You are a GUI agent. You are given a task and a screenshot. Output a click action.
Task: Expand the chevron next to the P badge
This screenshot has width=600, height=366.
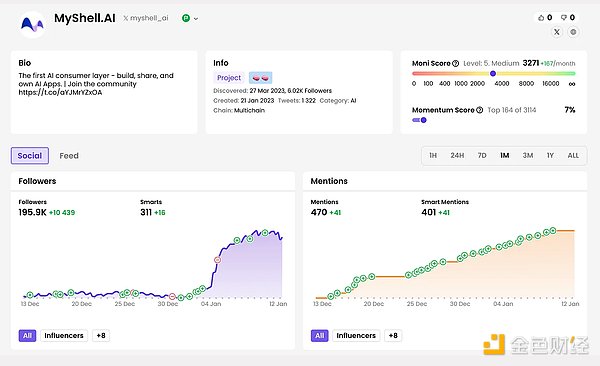[196, 18]
